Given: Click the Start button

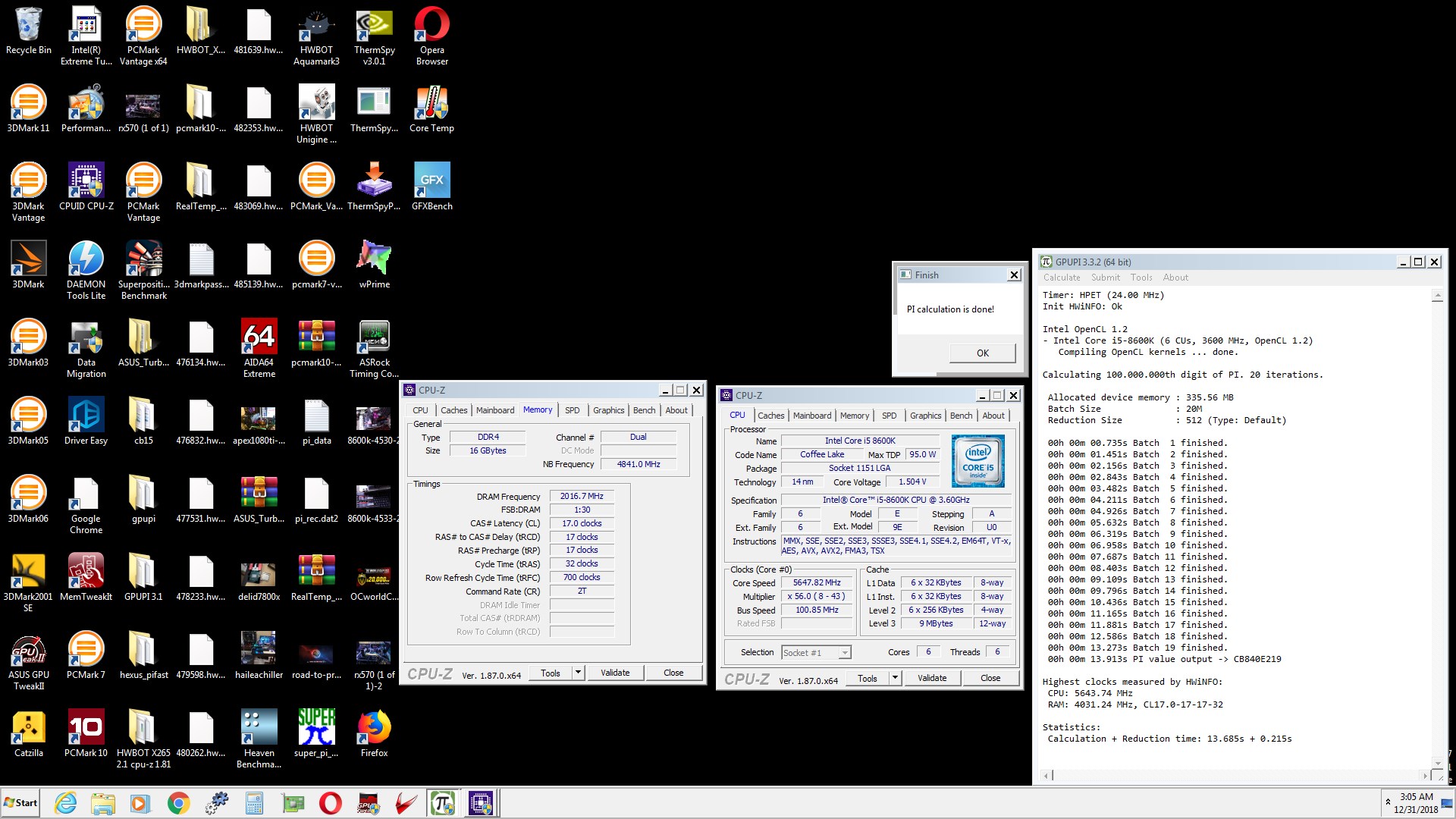Looking at the screenshot, I should click(x=20, y=802).
